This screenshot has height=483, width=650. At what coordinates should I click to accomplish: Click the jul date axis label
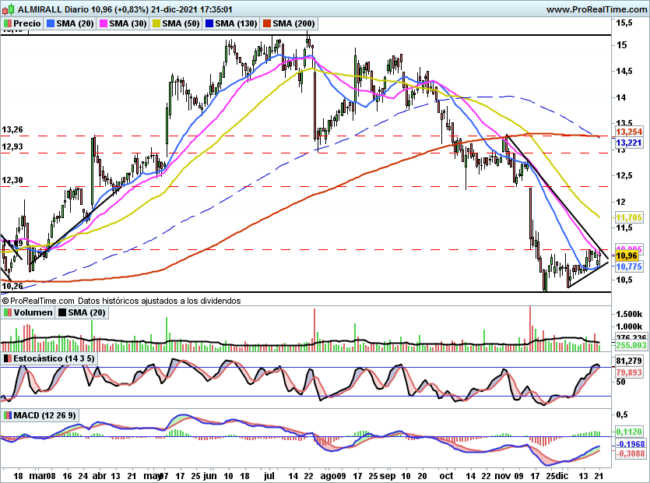[269, 476]
